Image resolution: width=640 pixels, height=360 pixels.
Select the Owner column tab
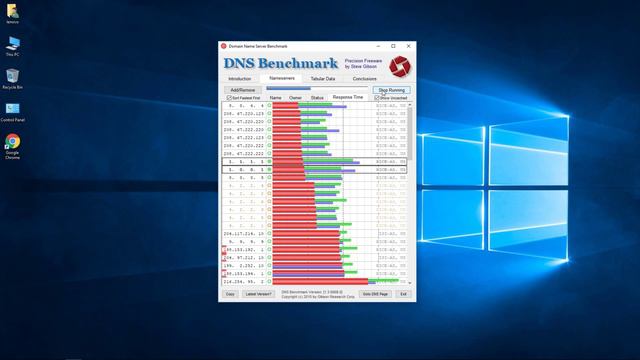coord(295,98)
